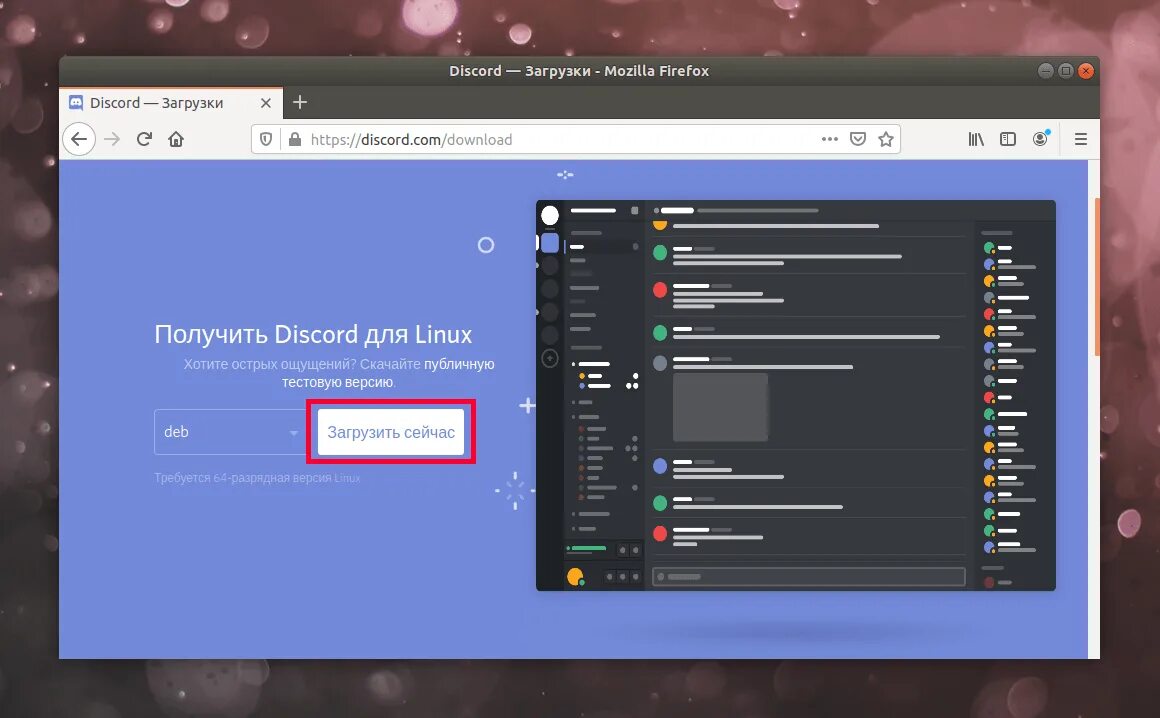
Task: Click the Получить Discord для Linux heading
Action: point(313,334)
